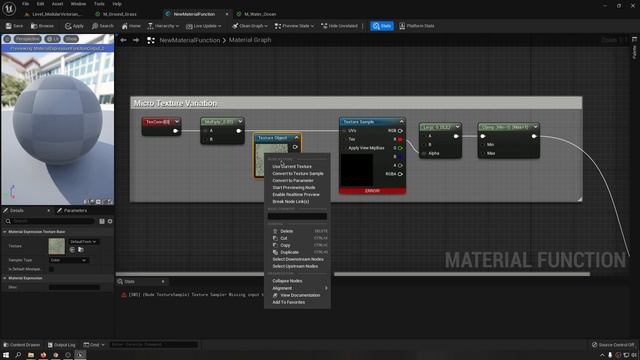Click the Clamp node Min input pin
Screen dimensions: 640x360
point(483,144)
